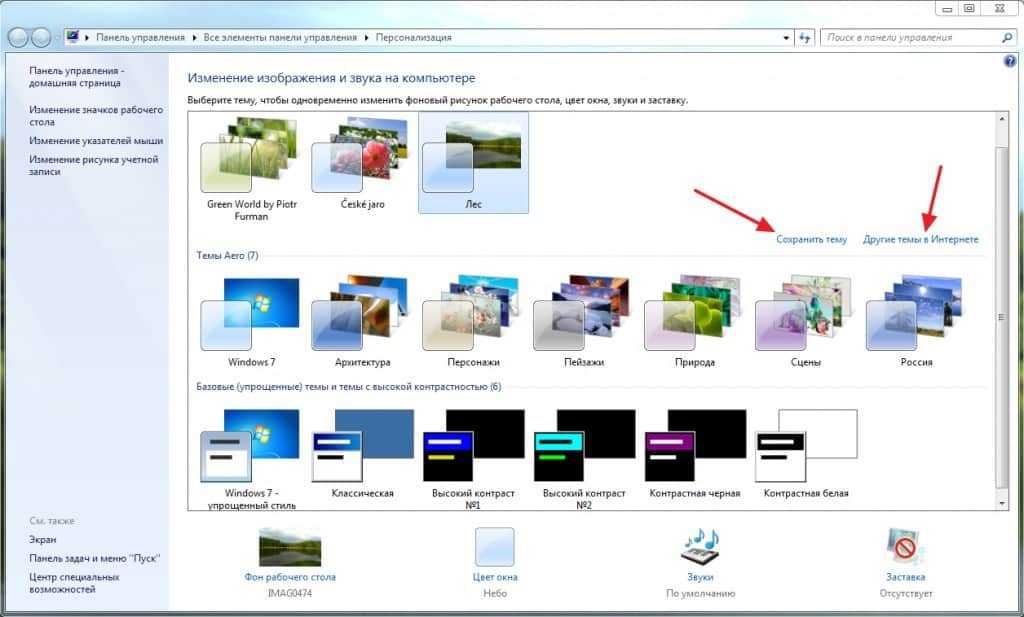Click the help question mark icon
Screen dimensions: 1024x617
point(1010,61)
